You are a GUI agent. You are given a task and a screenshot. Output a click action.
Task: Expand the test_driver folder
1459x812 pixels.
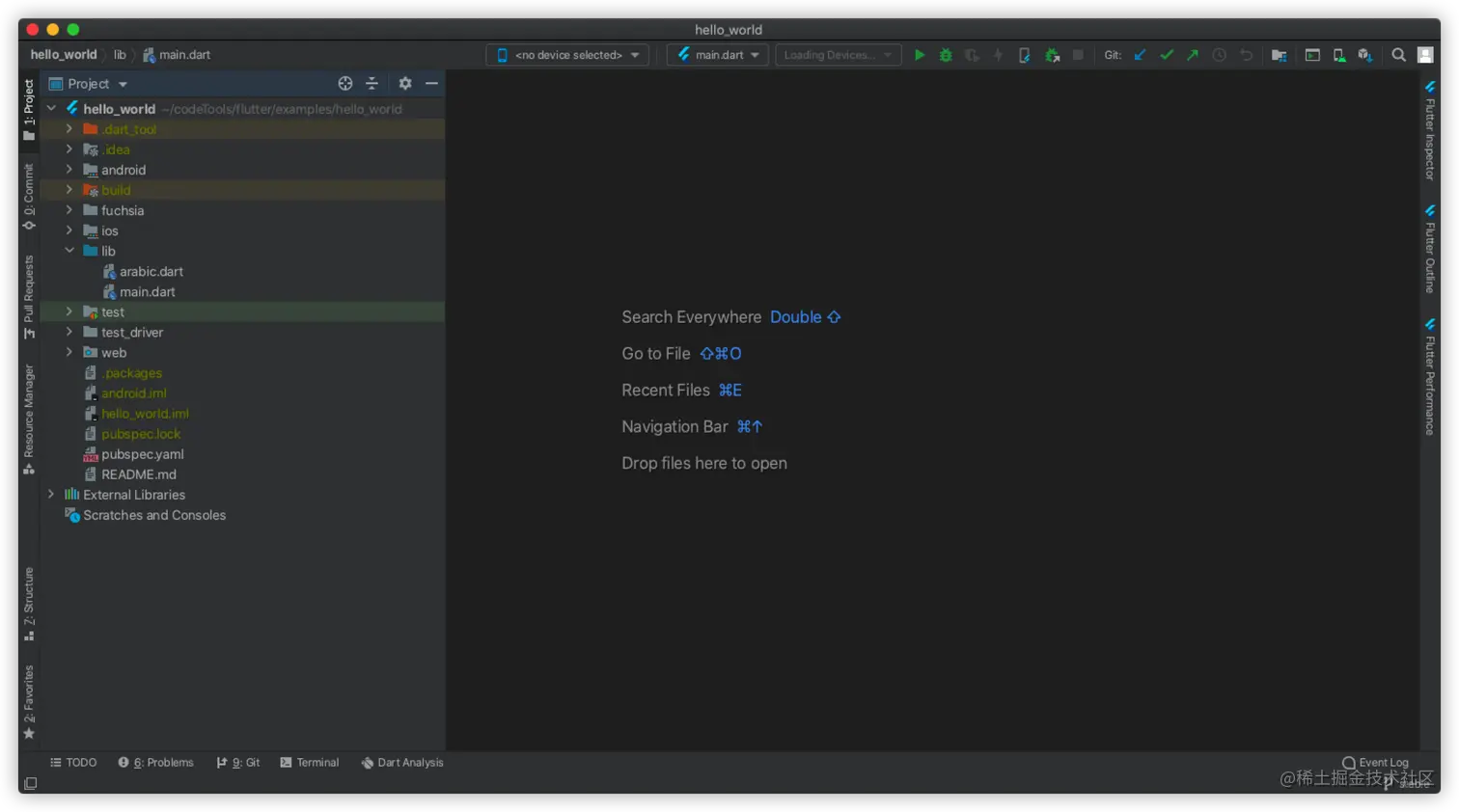point(69,332)
